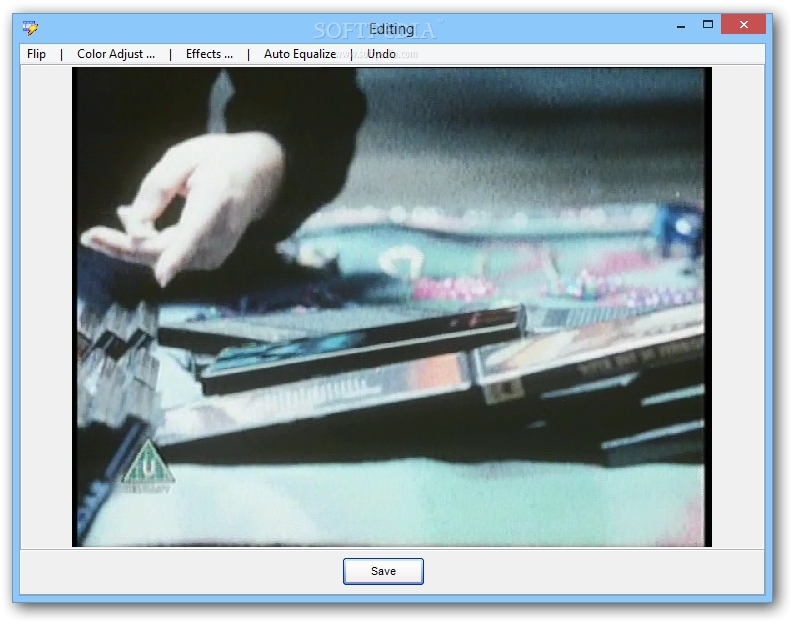Minimize the Editing window
The image size is (793, 623).
tap(681, 25)
